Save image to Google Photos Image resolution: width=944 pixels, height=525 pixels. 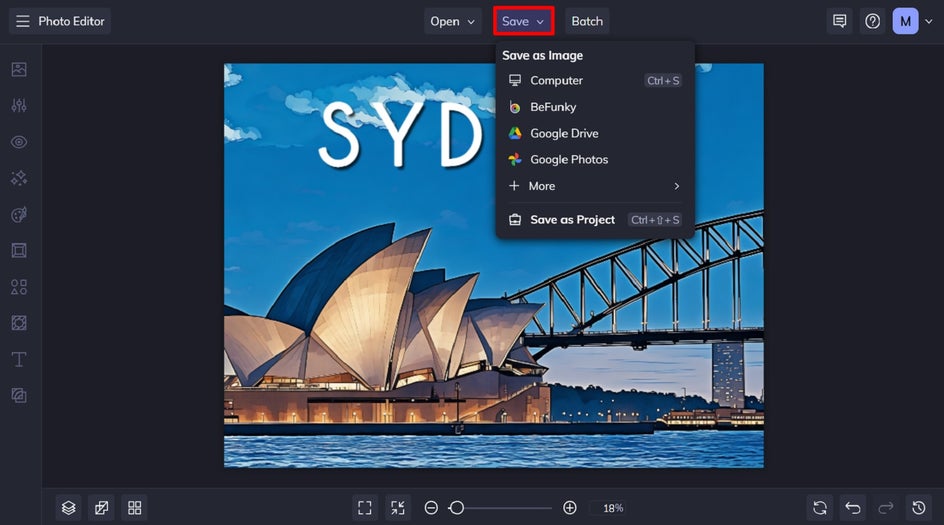click(x=595, y=160)
